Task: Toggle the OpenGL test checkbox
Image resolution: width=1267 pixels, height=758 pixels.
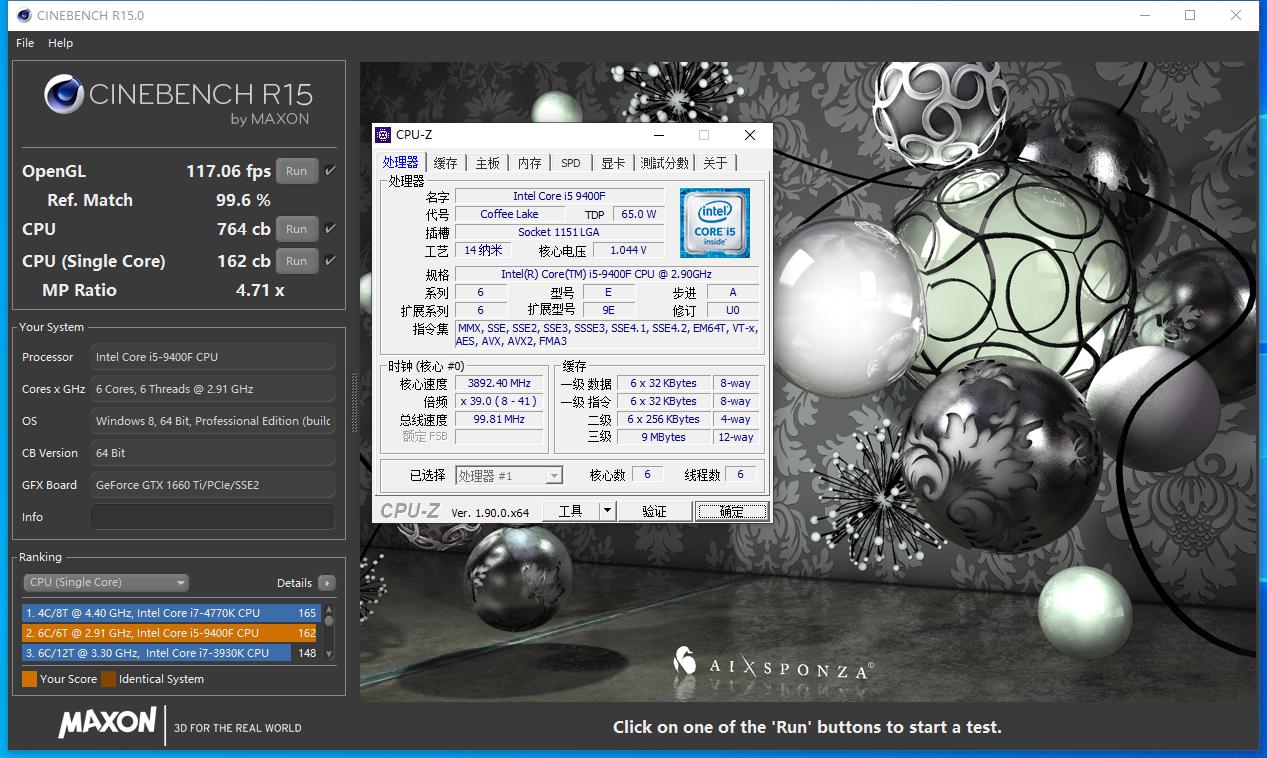Action: pos(330,171)
